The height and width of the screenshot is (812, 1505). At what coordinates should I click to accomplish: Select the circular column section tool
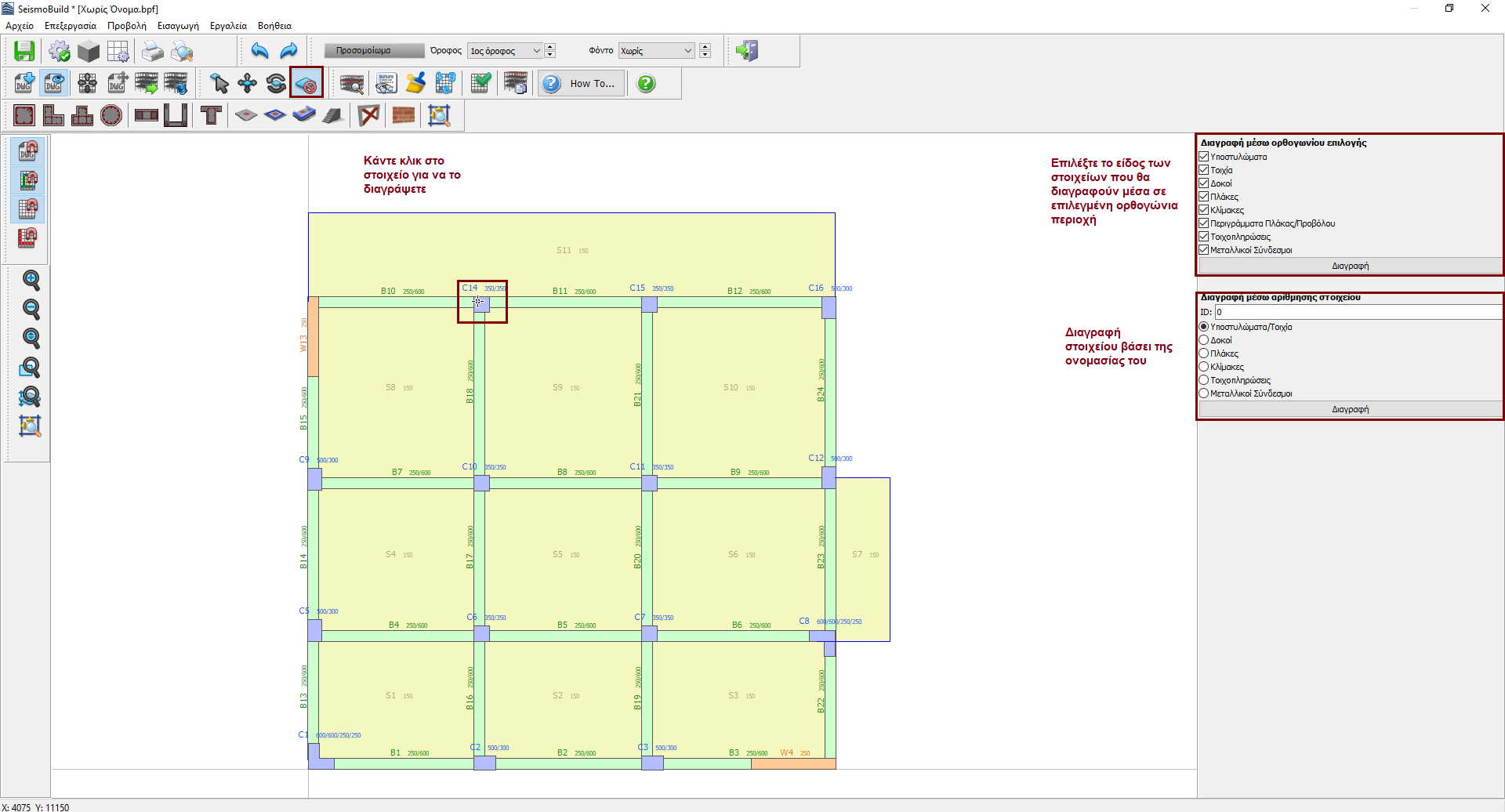(x=111, y=115)
